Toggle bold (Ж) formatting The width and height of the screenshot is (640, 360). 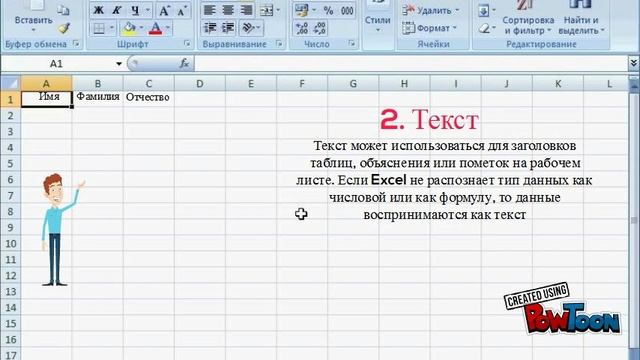[x=98, y=10]
